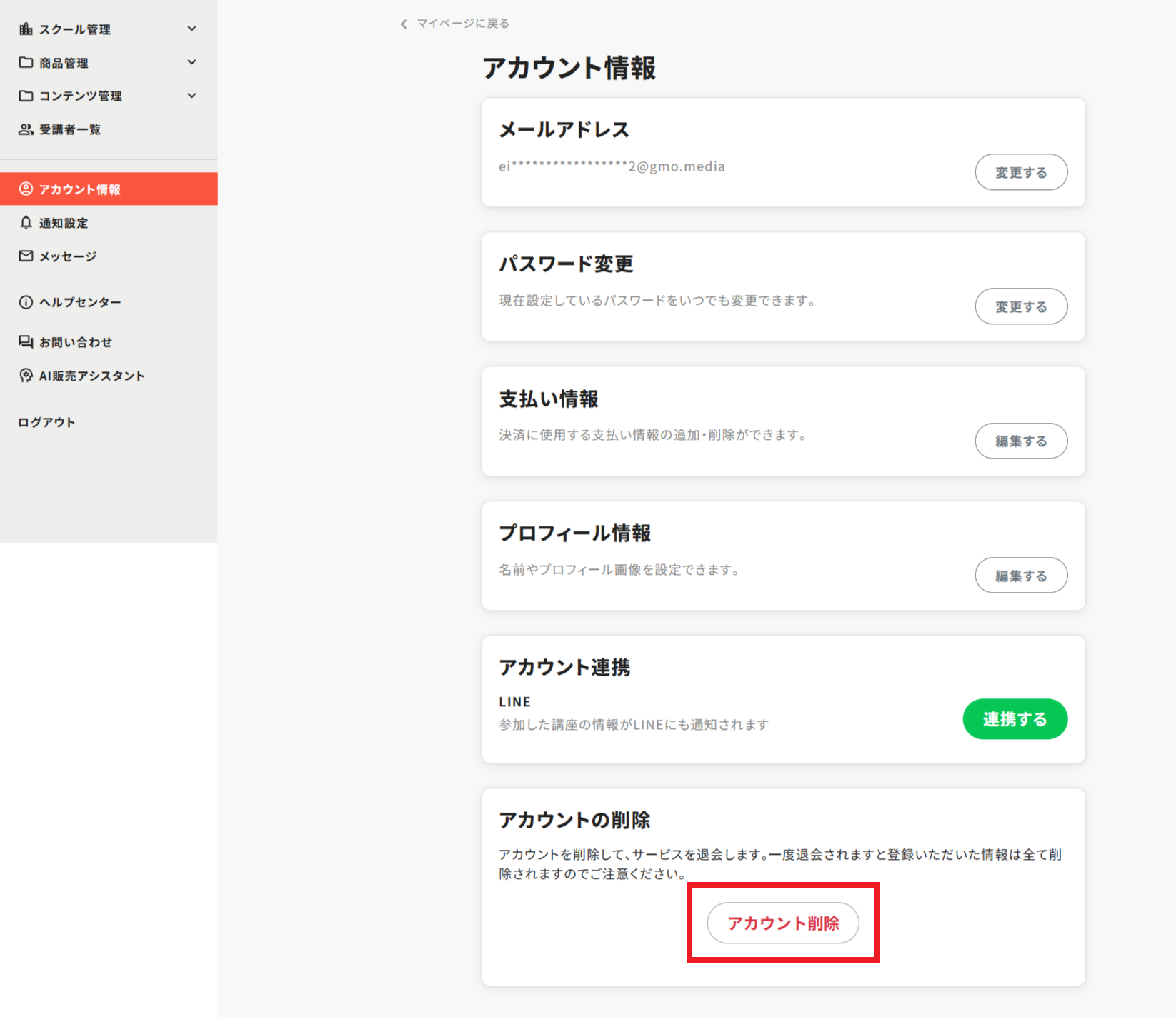Select アカウント情報 in the sidebar
Viewport: 1176px width, 1017px height.
point(79,189)
